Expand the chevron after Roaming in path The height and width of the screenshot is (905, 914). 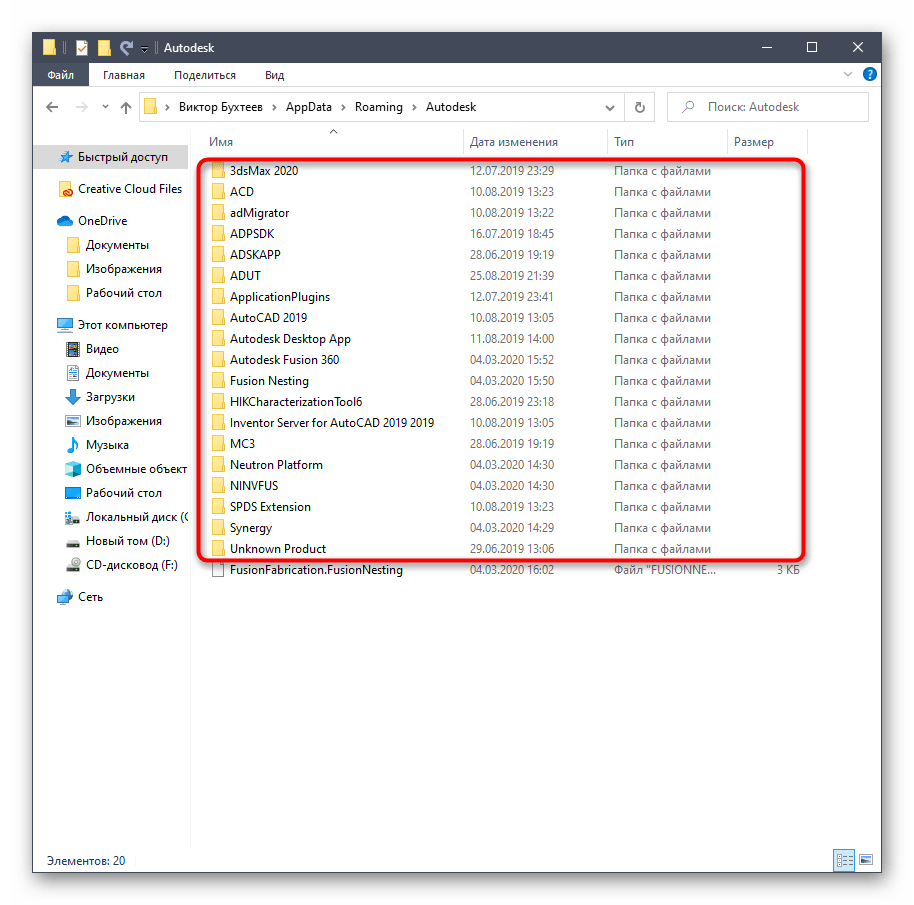(414, 107)
